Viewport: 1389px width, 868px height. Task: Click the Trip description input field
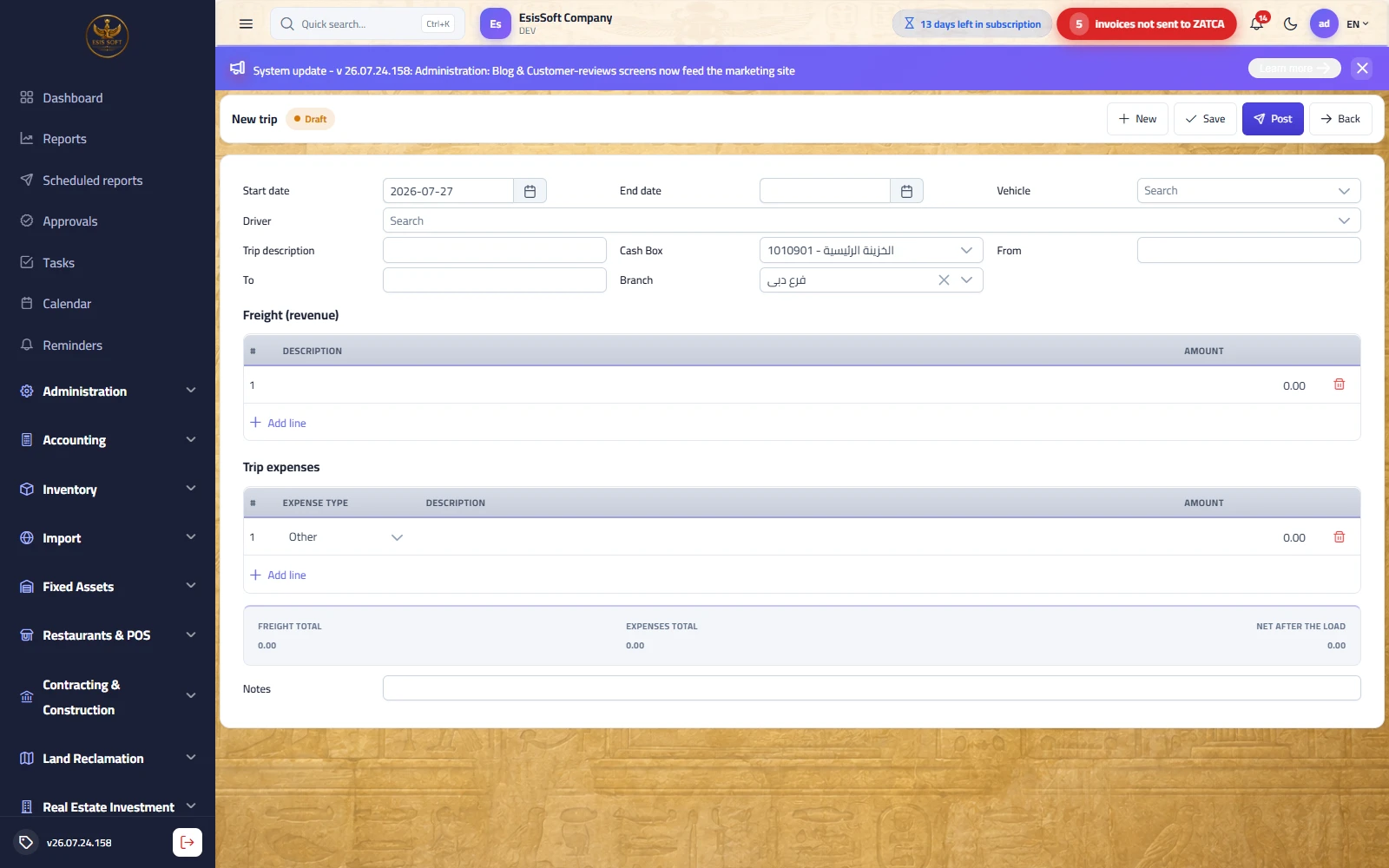tap(494, 251)
